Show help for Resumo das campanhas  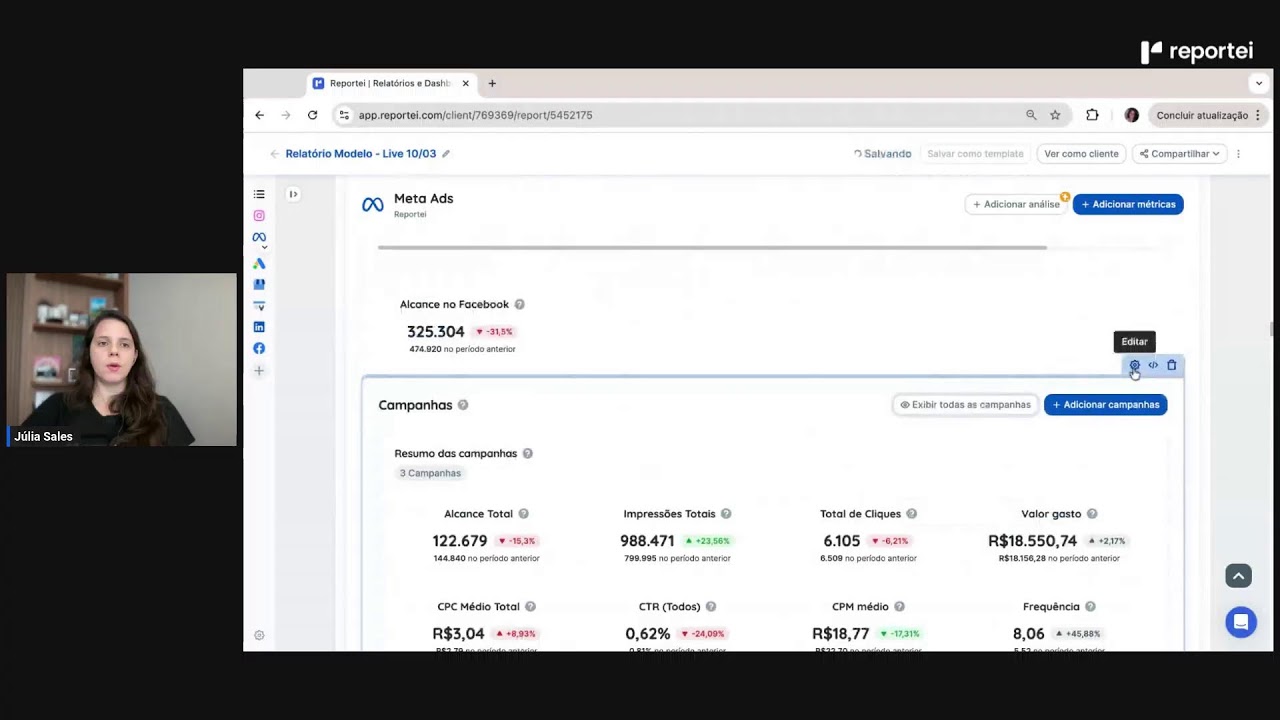tap(527, 453)
